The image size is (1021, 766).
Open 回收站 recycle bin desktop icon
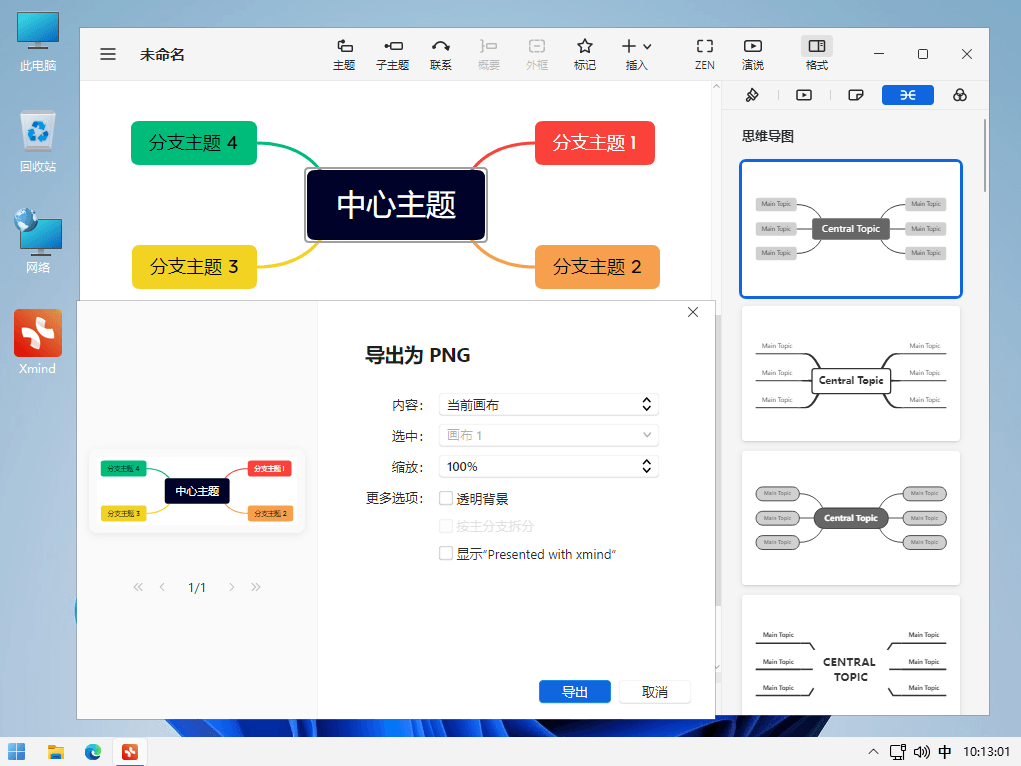click(x=38, y=142)
